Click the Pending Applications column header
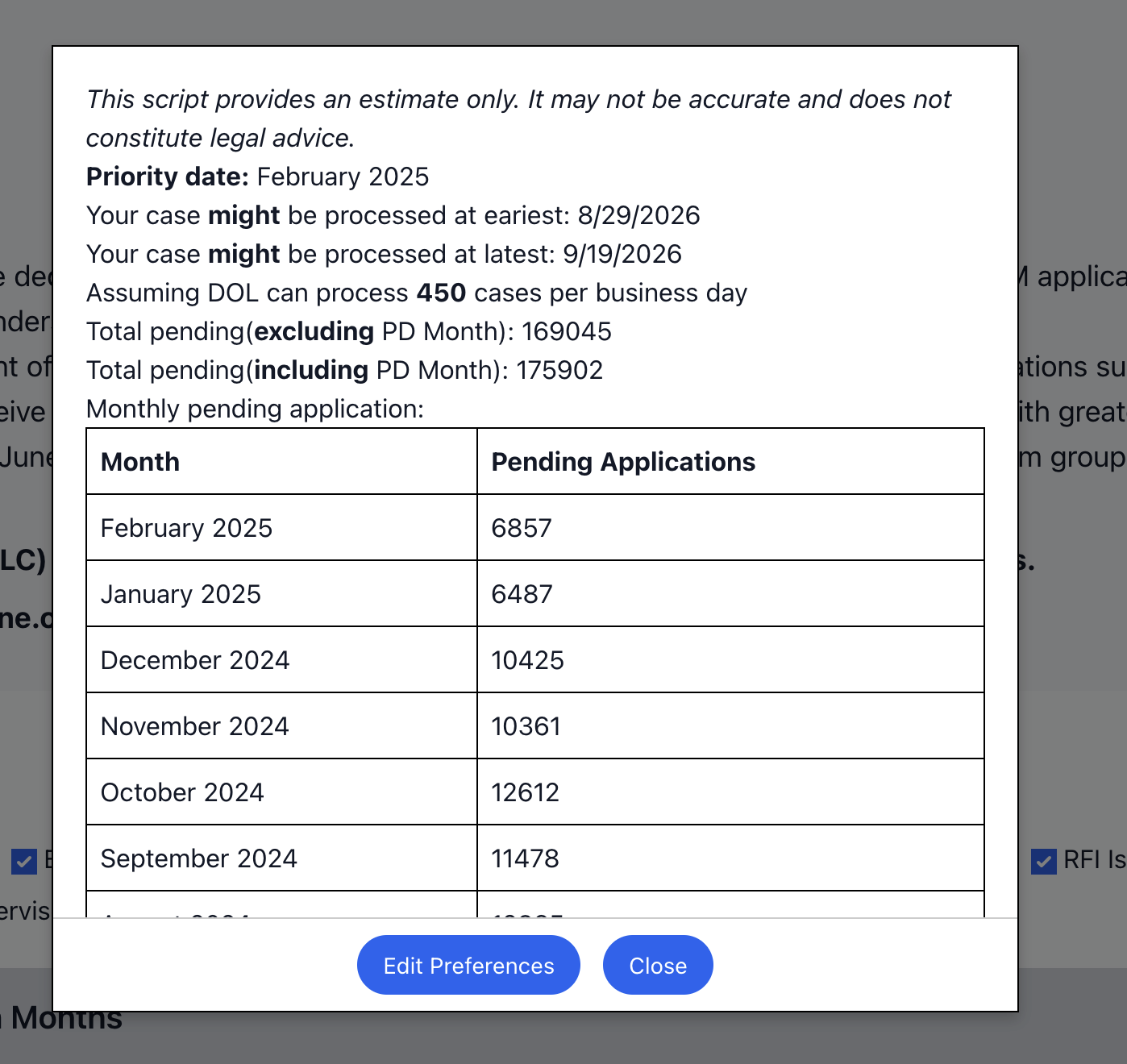Viewport: 1127px width, 1064px height. (623, 462)
